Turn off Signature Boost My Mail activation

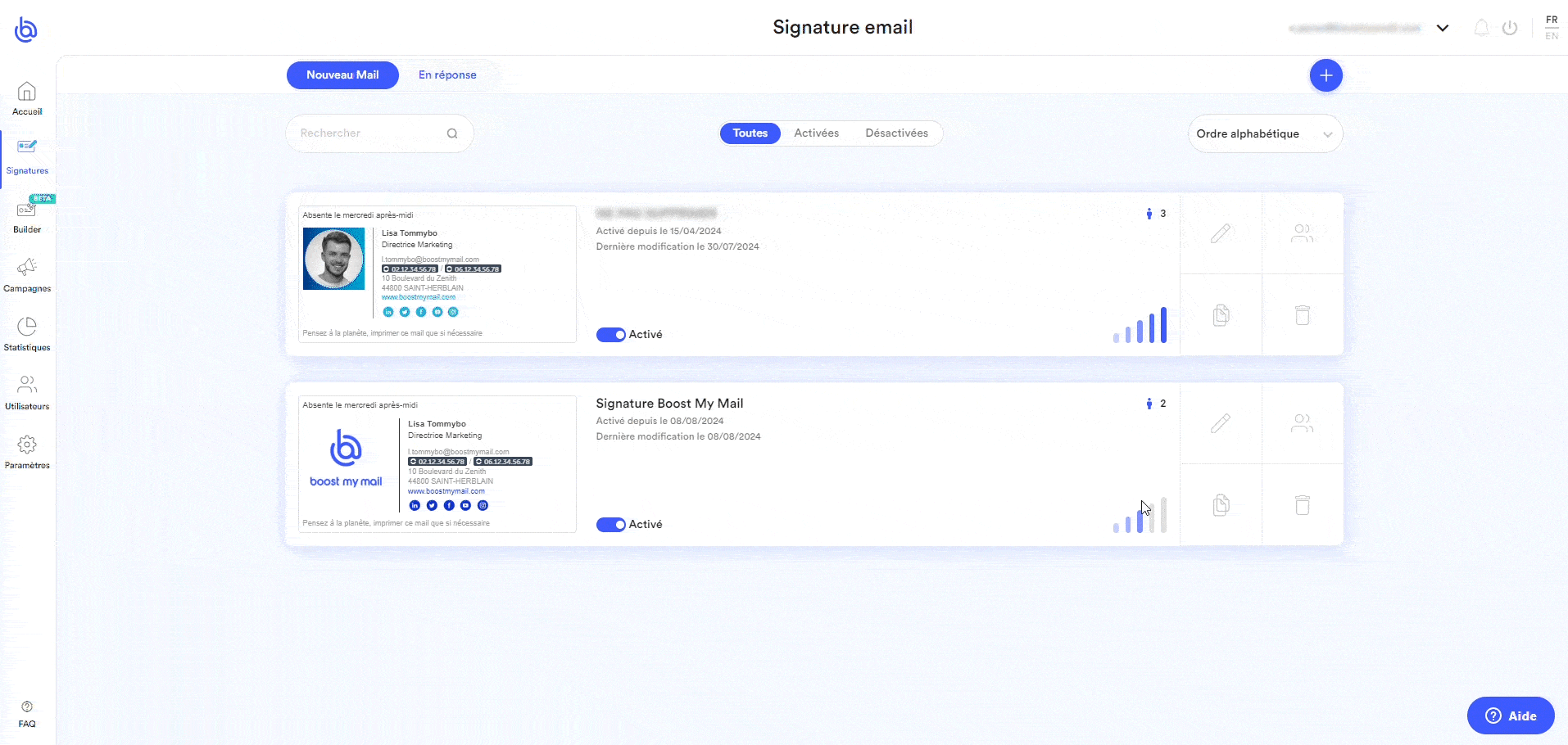(611, 524)
